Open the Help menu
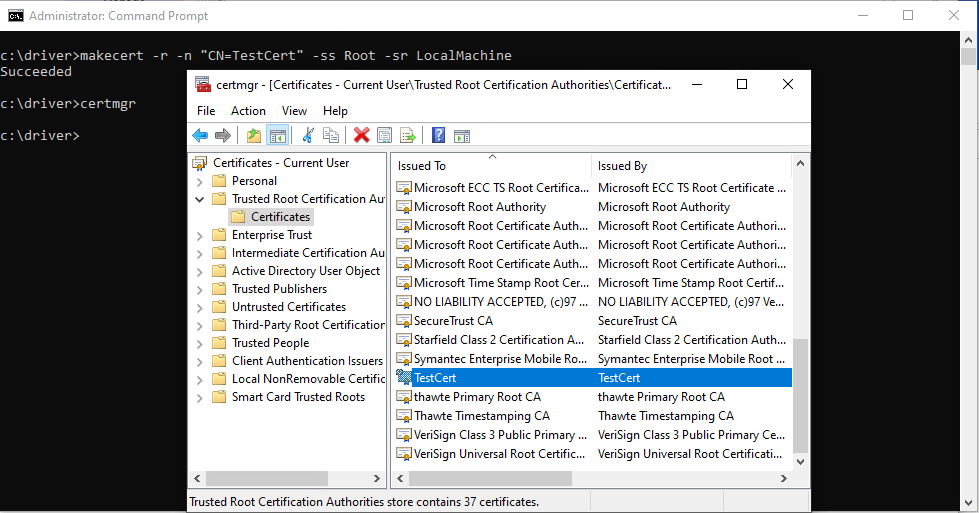Image resolution: width=979 pixels, height=513 pixels. tap(335, 110)
